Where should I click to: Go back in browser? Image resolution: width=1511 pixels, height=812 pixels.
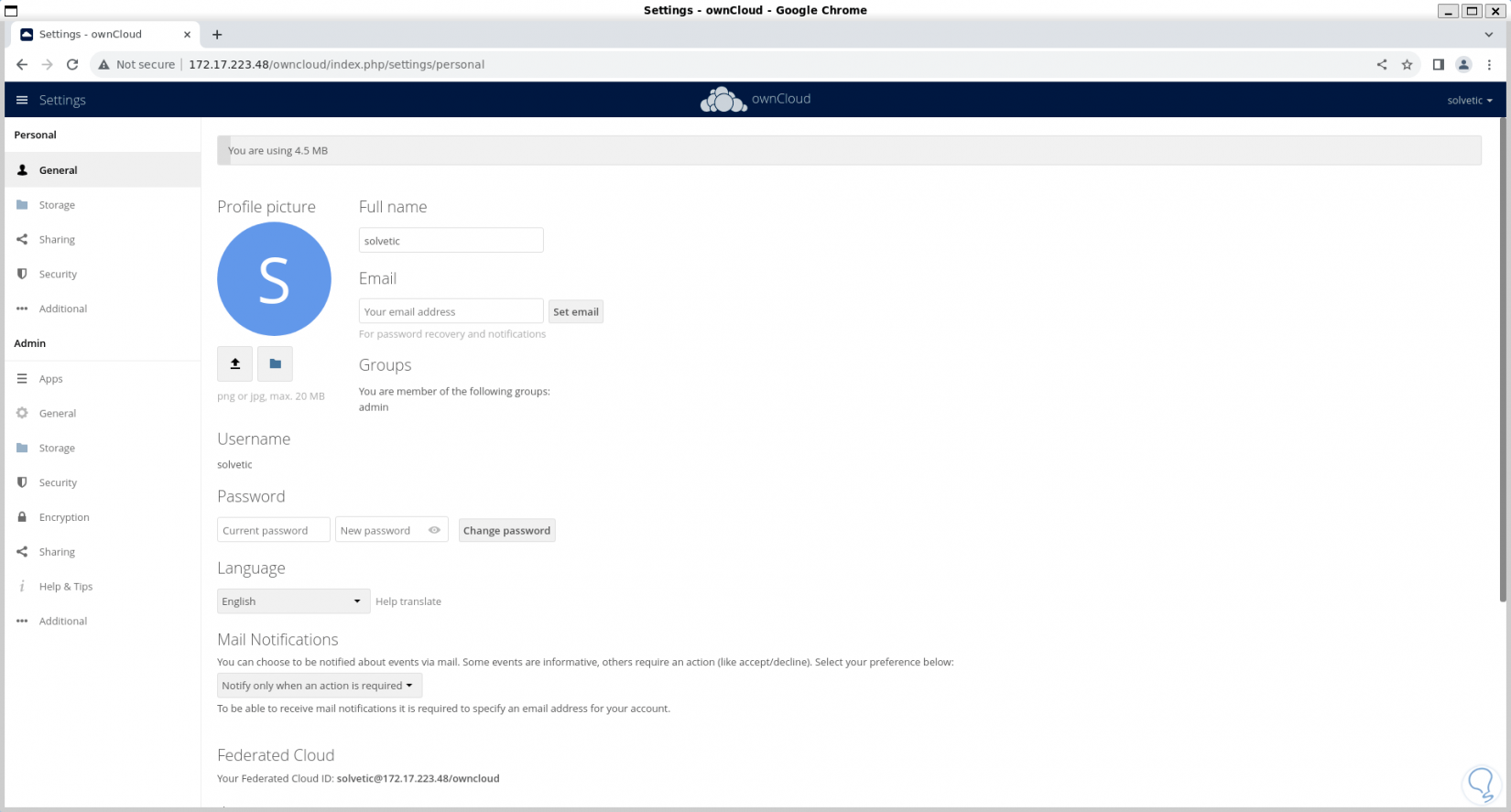22,64
